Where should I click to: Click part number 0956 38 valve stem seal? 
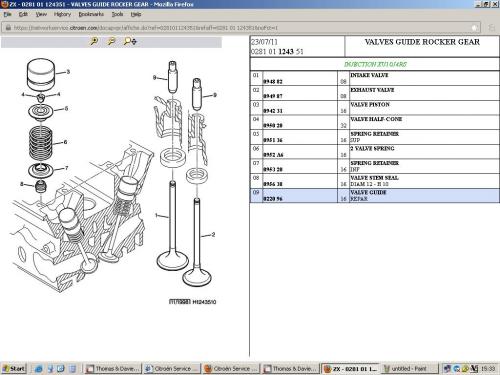[273, 184]
